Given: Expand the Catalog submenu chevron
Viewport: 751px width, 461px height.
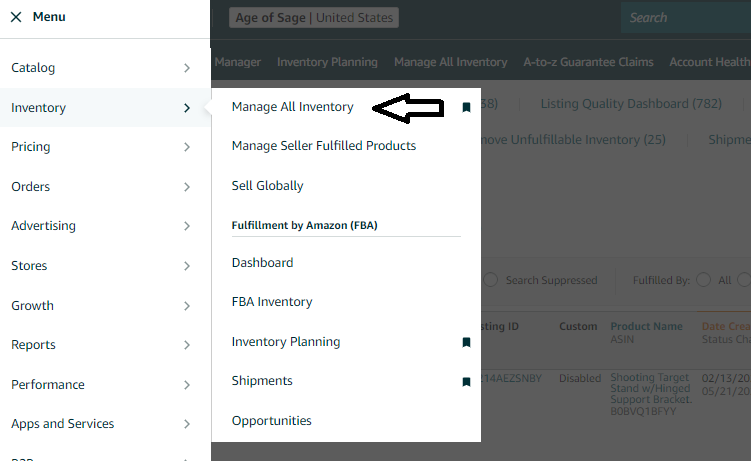Looking at the screenshot, I should 187,68.
